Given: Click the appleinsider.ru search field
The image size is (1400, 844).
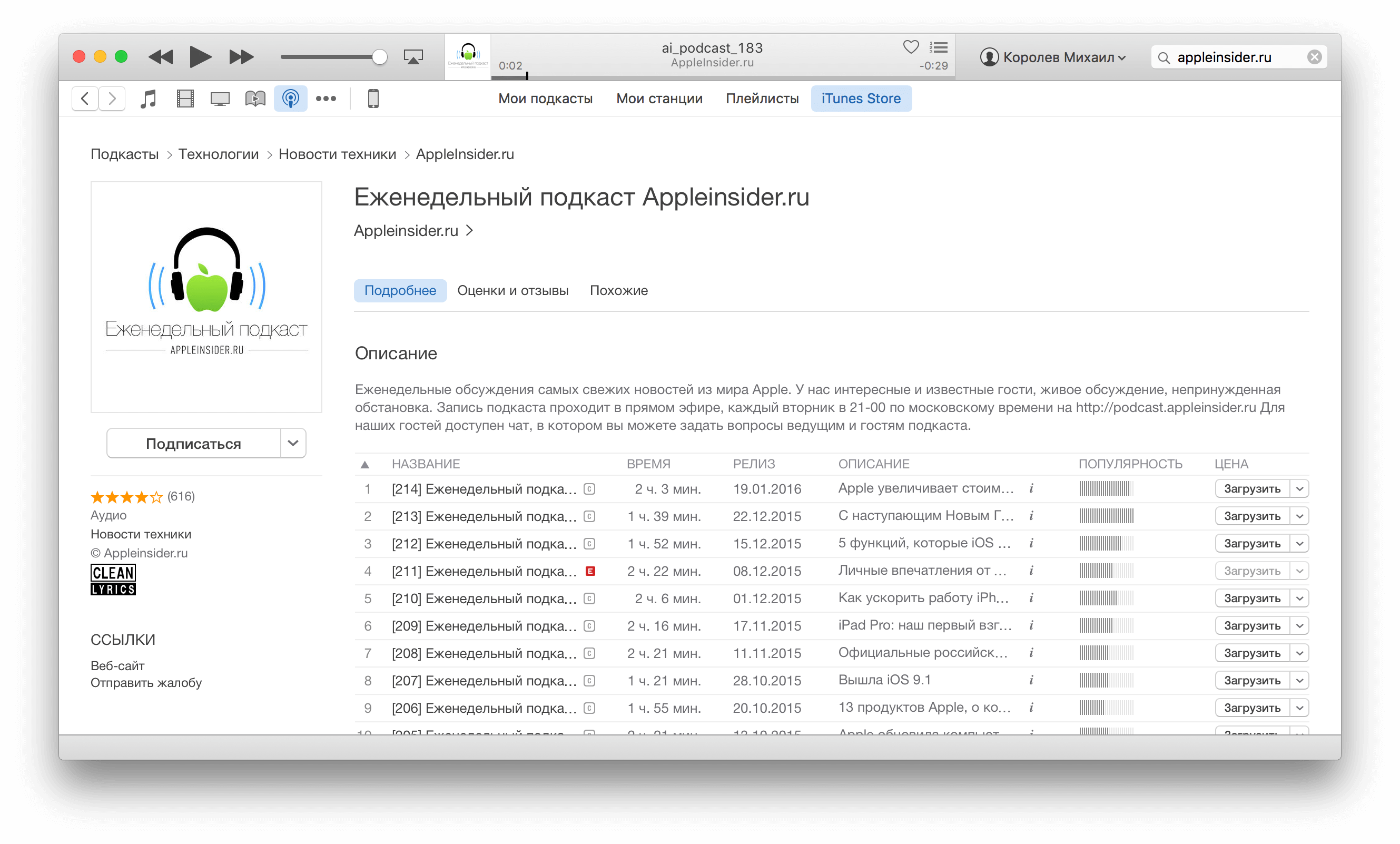Looking at the screenshot, I should (x=1239, y=57).
